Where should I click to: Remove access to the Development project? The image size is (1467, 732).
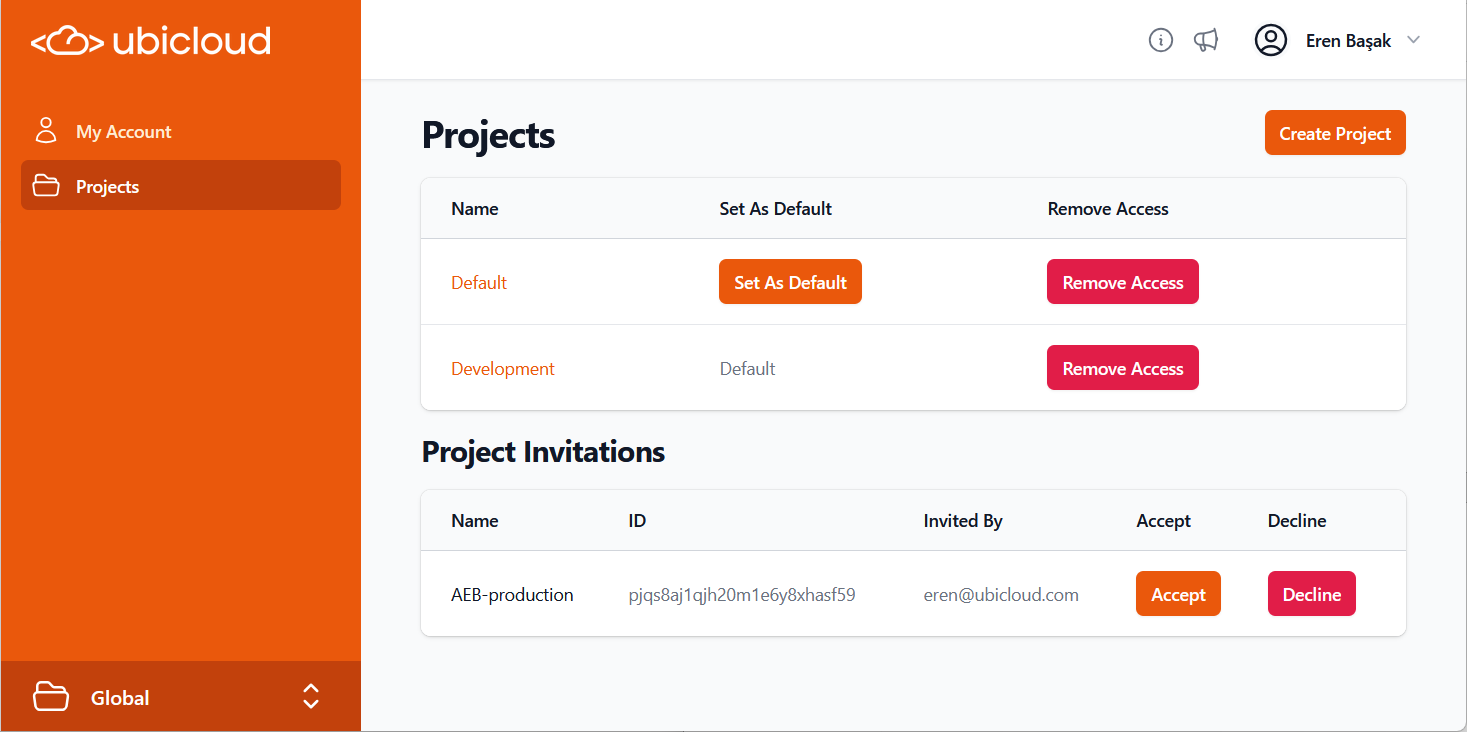click(x=1122, y=367)
